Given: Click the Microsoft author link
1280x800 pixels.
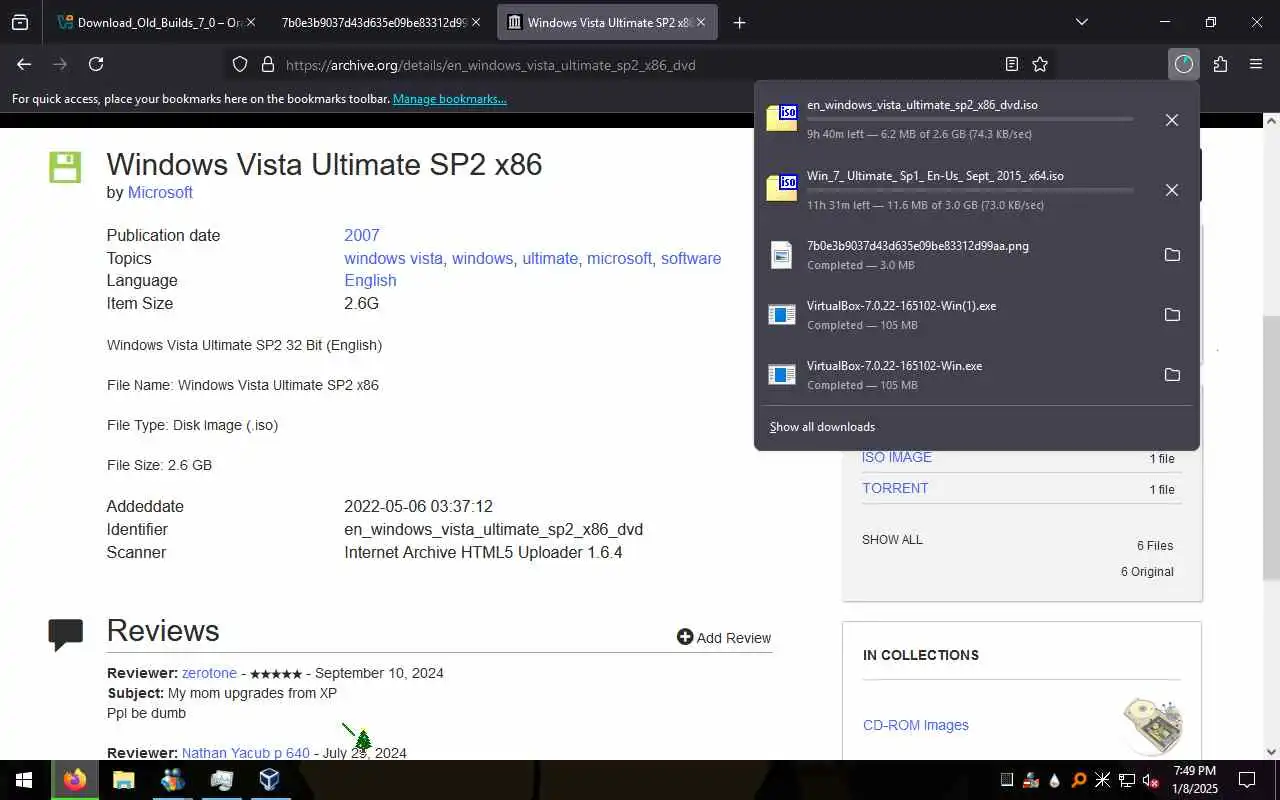Looking at the screenshot, I should (160, 192).
